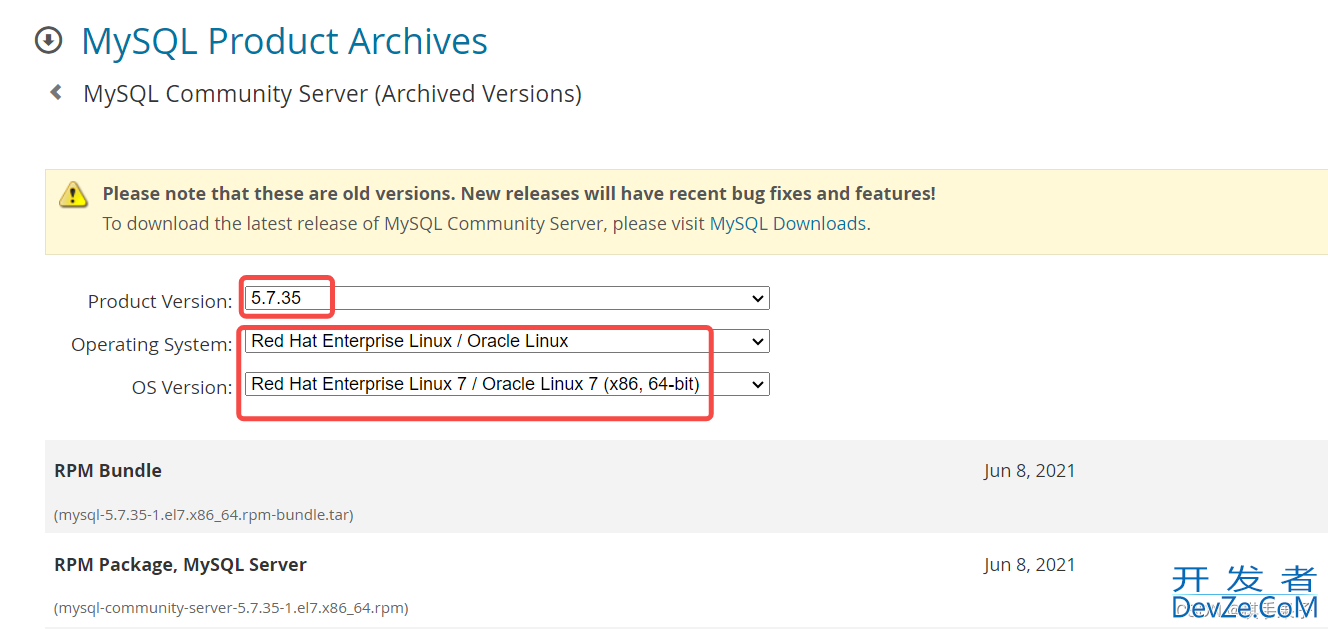This screenshot has height=629, width=1328.
Task: Click the download circle icon beside page title
Action: pos(48,41)
